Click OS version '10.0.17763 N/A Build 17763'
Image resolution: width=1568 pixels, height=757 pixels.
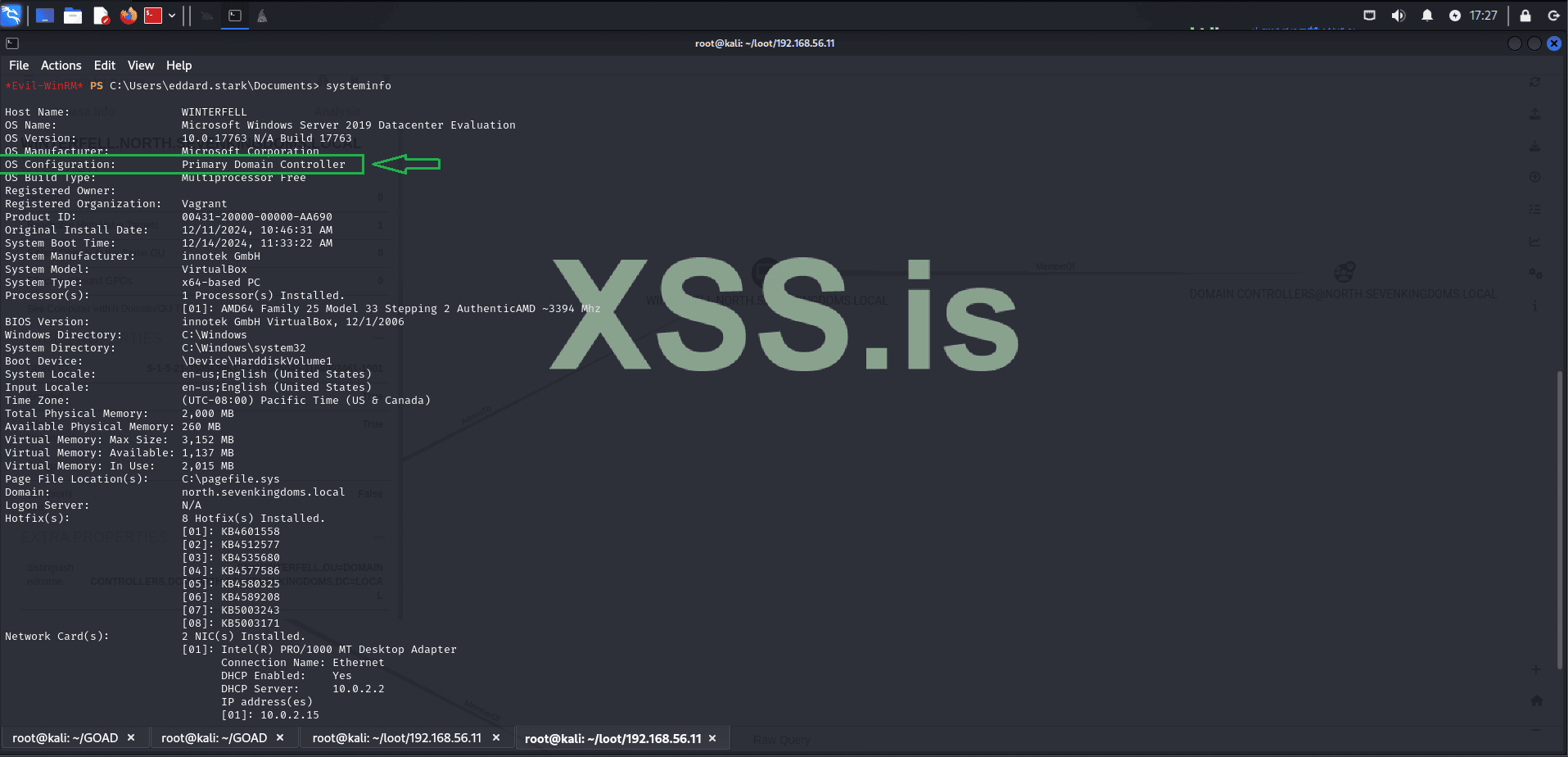[267, 138]
